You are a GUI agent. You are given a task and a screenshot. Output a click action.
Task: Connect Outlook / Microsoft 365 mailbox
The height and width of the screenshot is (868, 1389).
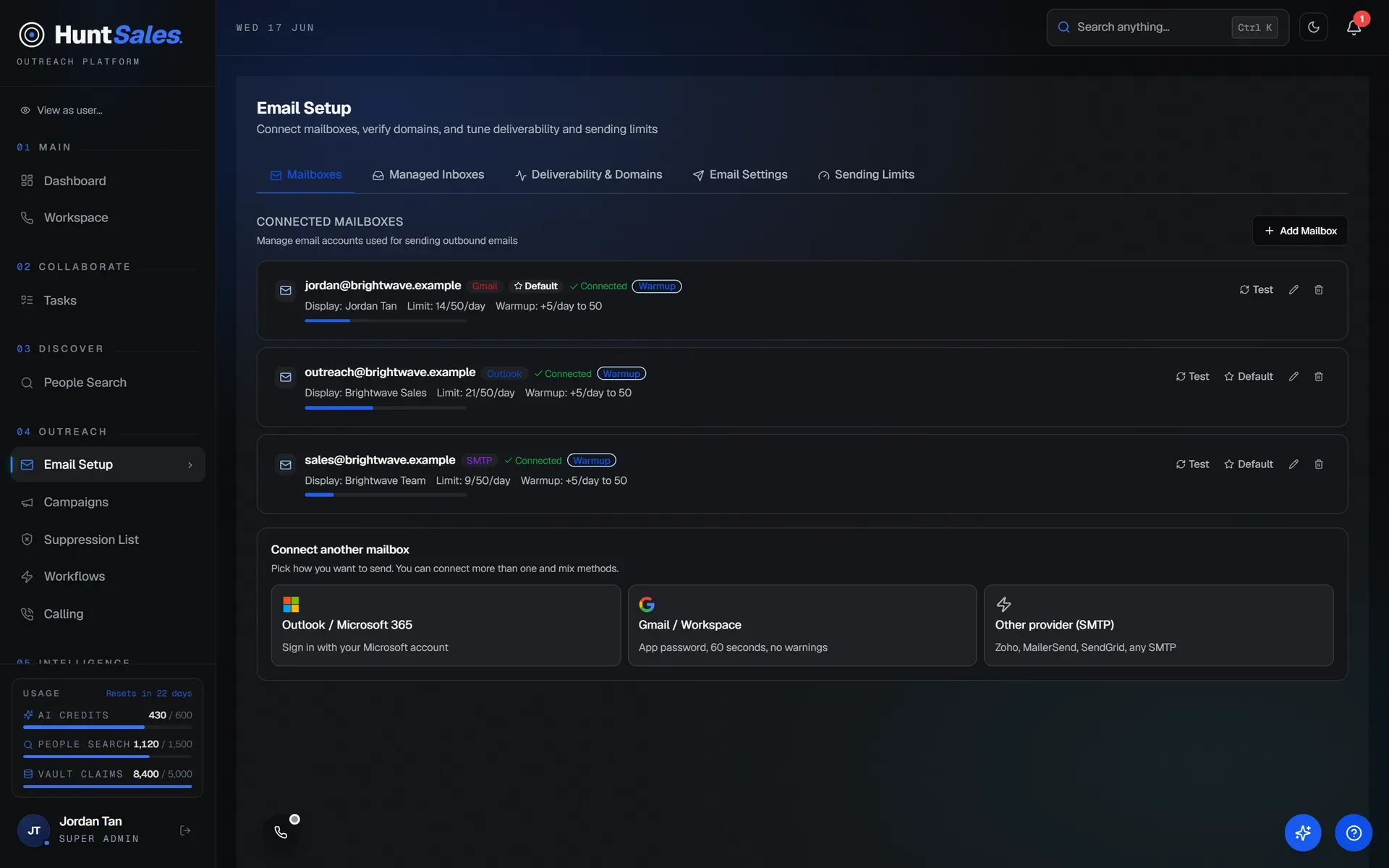(446, 626)
